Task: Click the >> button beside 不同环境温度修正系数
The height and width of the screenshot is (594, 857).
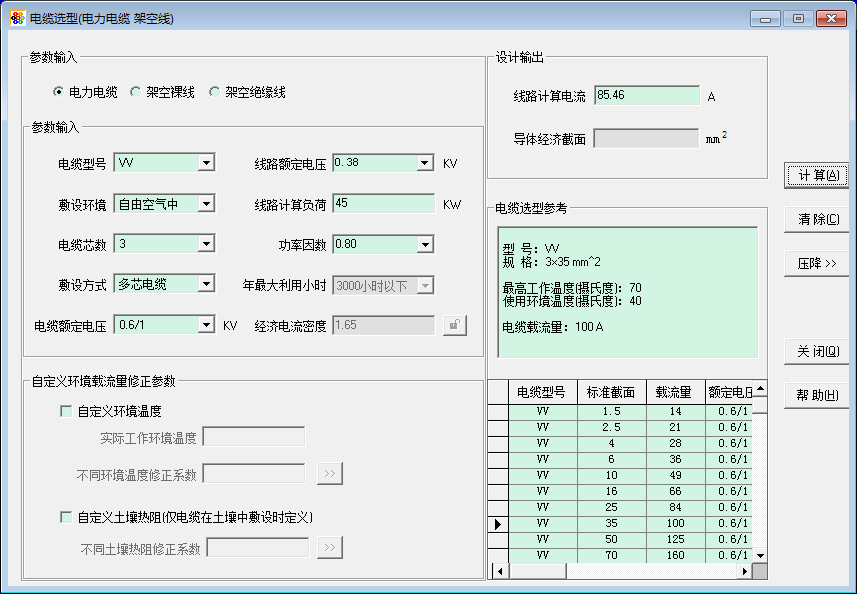Action: click(x=330, y=473)
